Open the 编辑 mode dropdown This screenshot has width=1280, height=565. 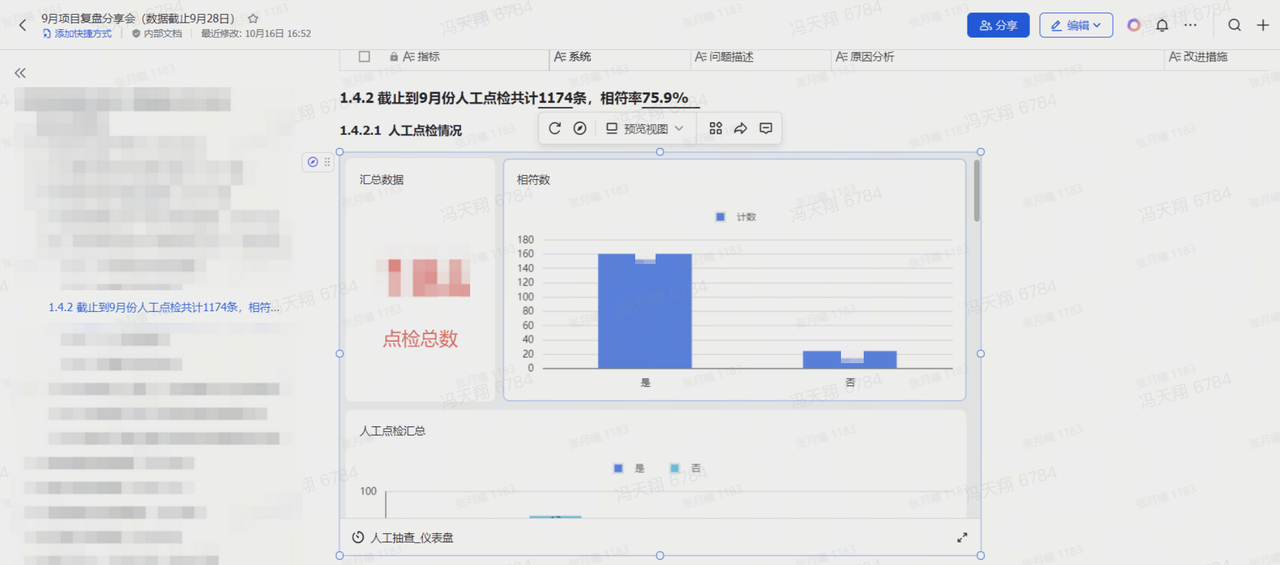(x=1076, y=25)
